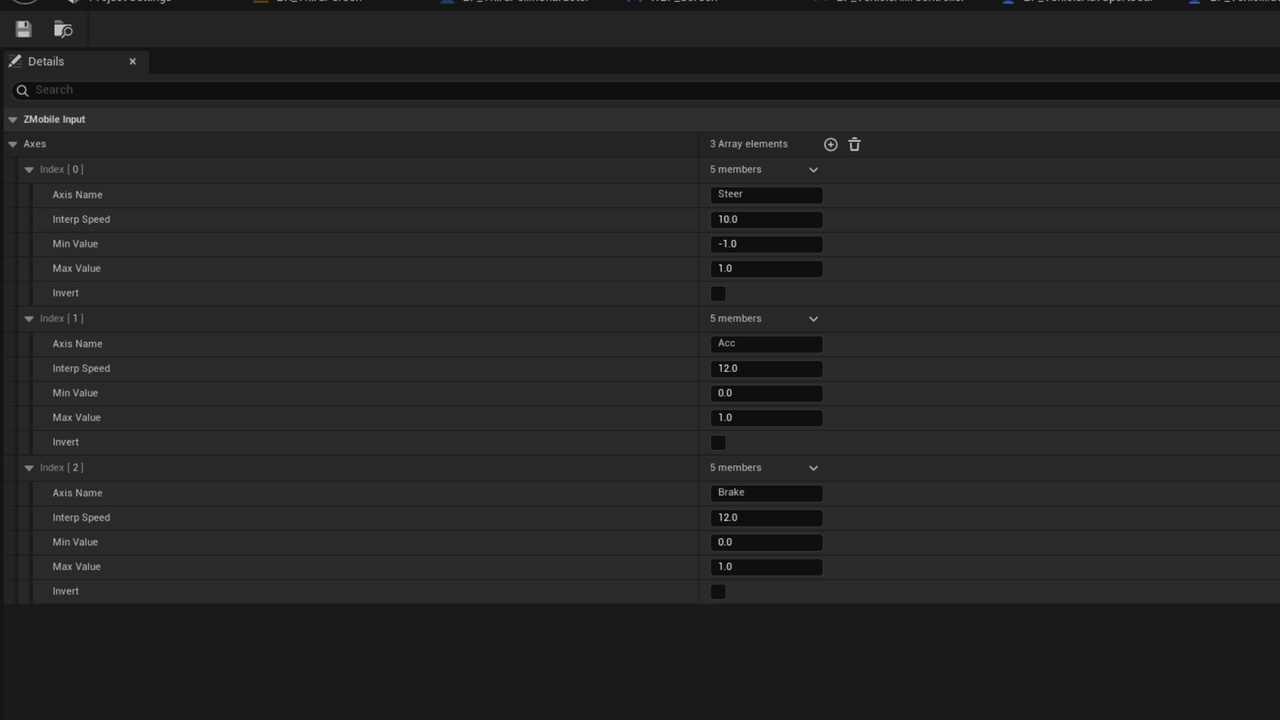This screenshot has height=720, width=1280.
Task: Toggle Invert checkbox for Index 1
Action: click(718, 443)
